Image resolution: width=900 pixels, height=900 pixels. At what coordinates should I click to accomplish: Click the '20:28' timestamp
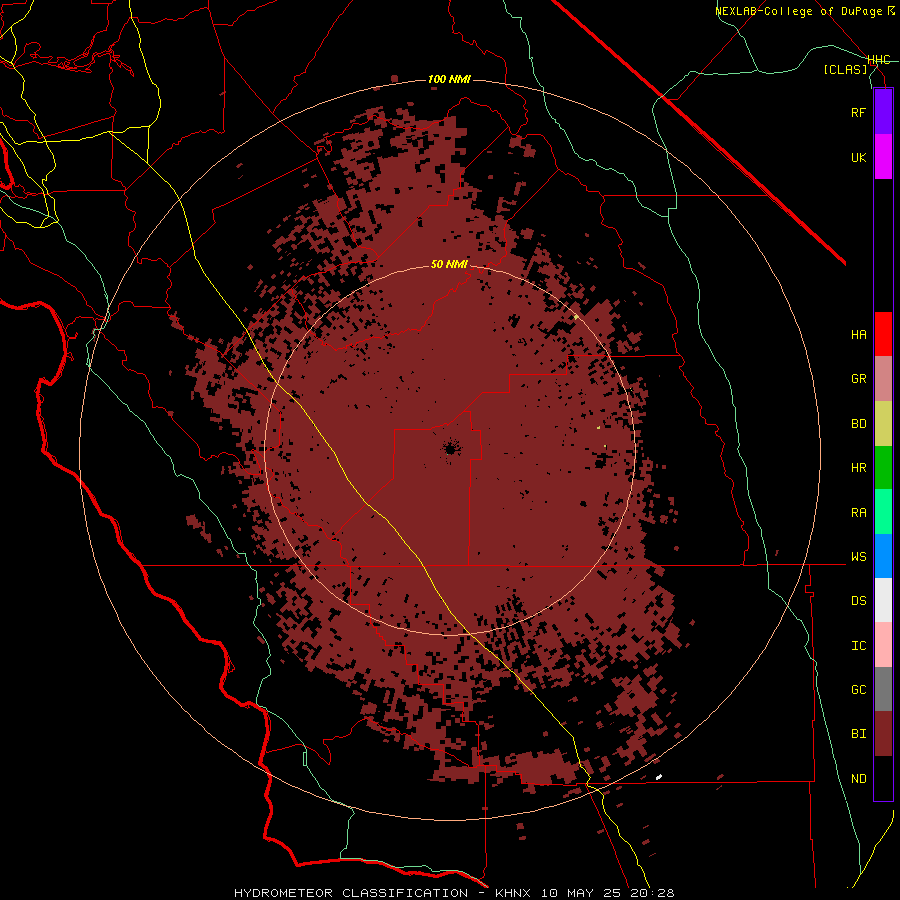[652, 893]
